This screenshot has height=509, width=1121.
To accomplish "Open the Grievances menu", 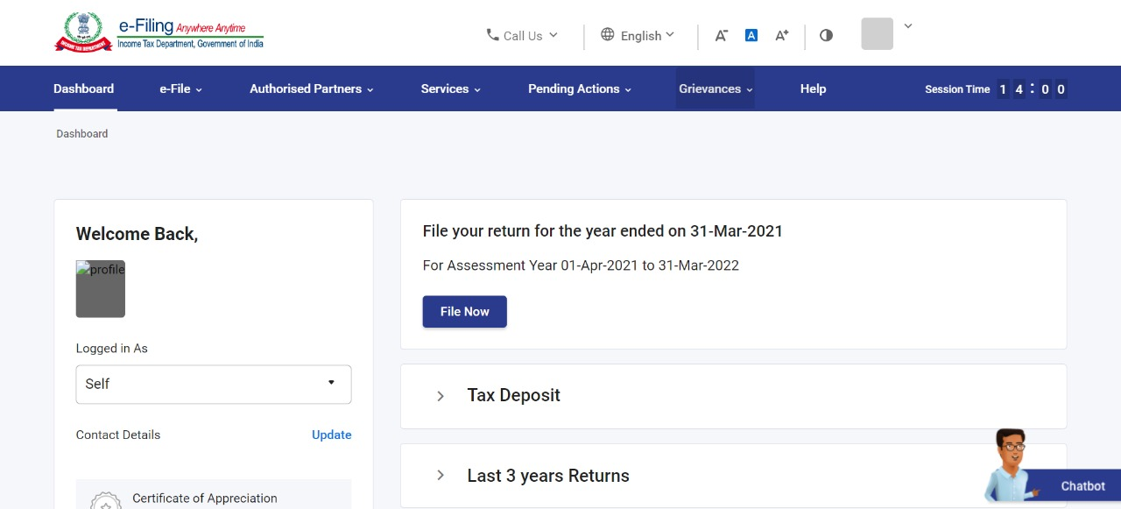I will pos(715,89).
